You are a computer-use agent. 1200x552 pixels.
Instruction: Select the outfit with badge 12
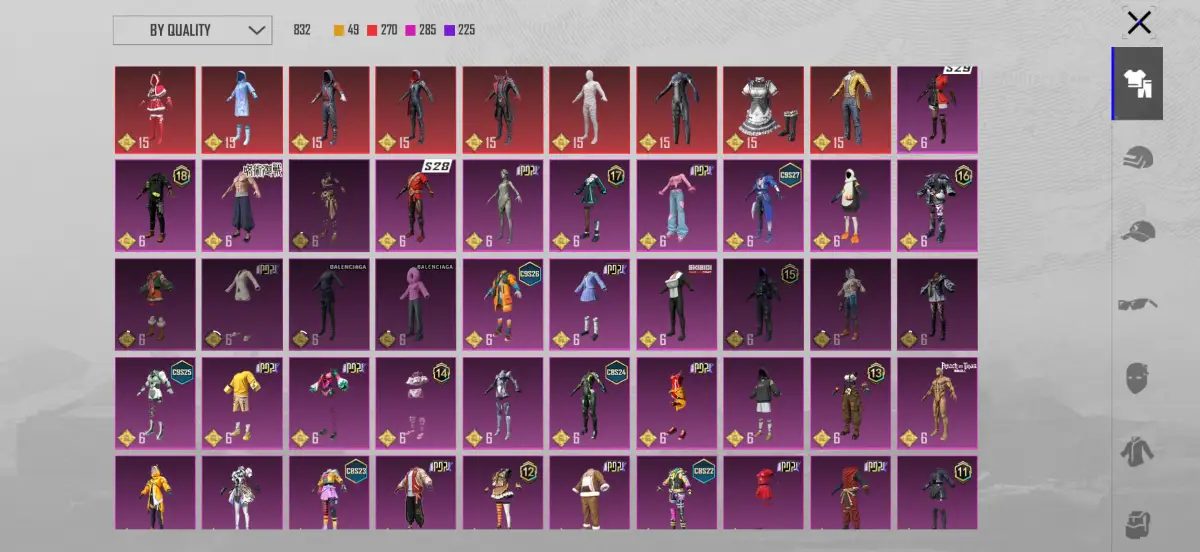tap(503, 492)
